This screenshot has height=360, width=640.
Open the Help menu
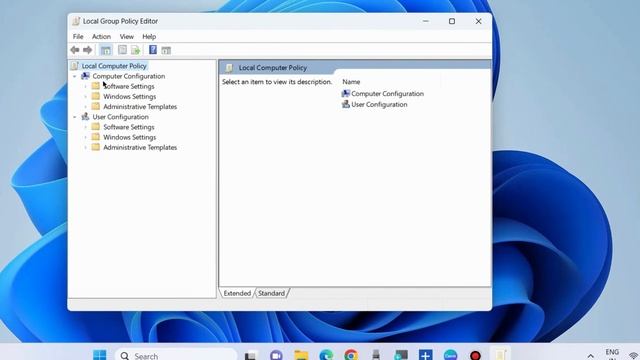pos(149,36)
